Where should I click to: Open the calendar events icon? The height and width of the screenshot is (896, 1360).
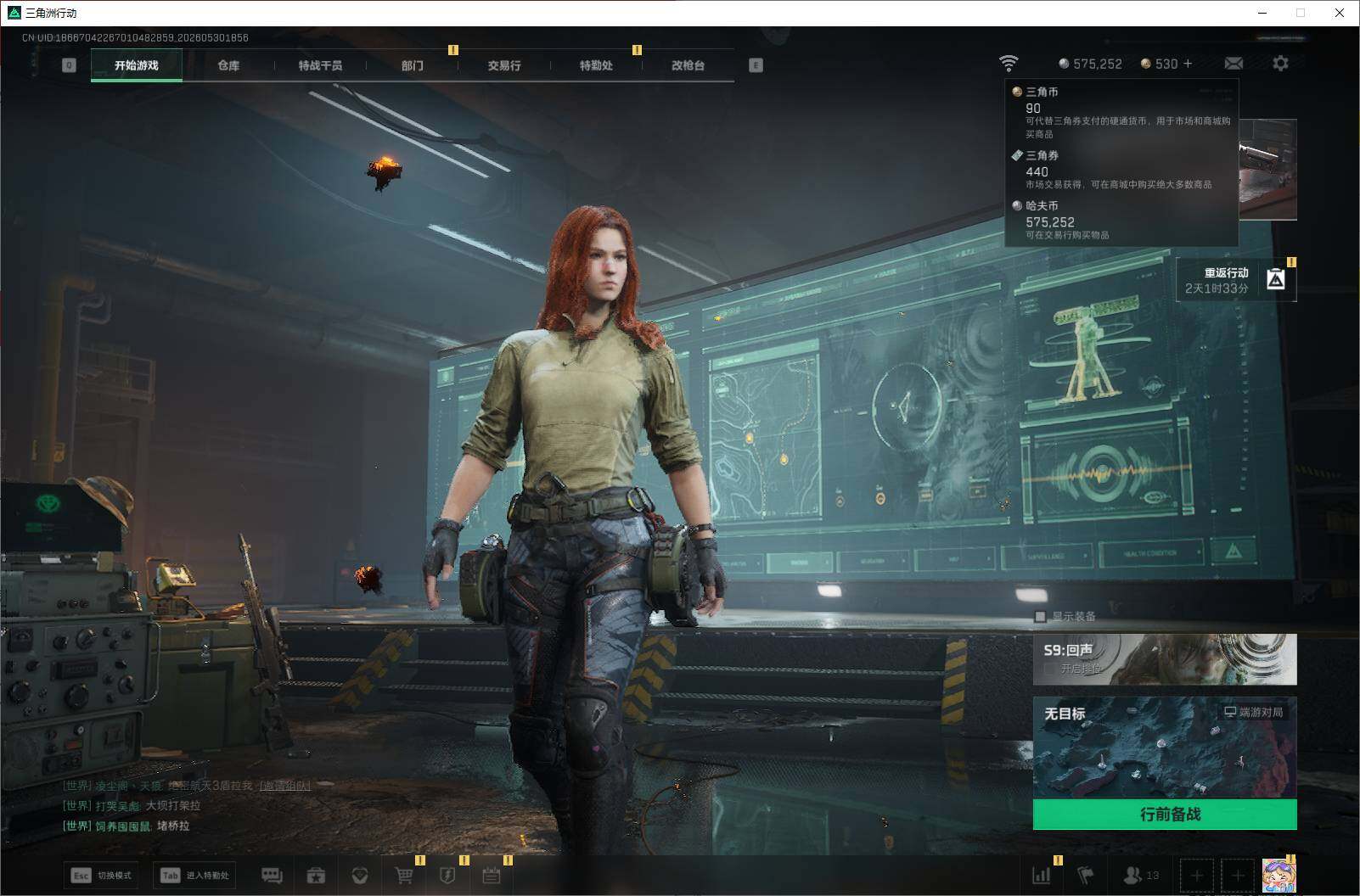(x=492, y=875)
